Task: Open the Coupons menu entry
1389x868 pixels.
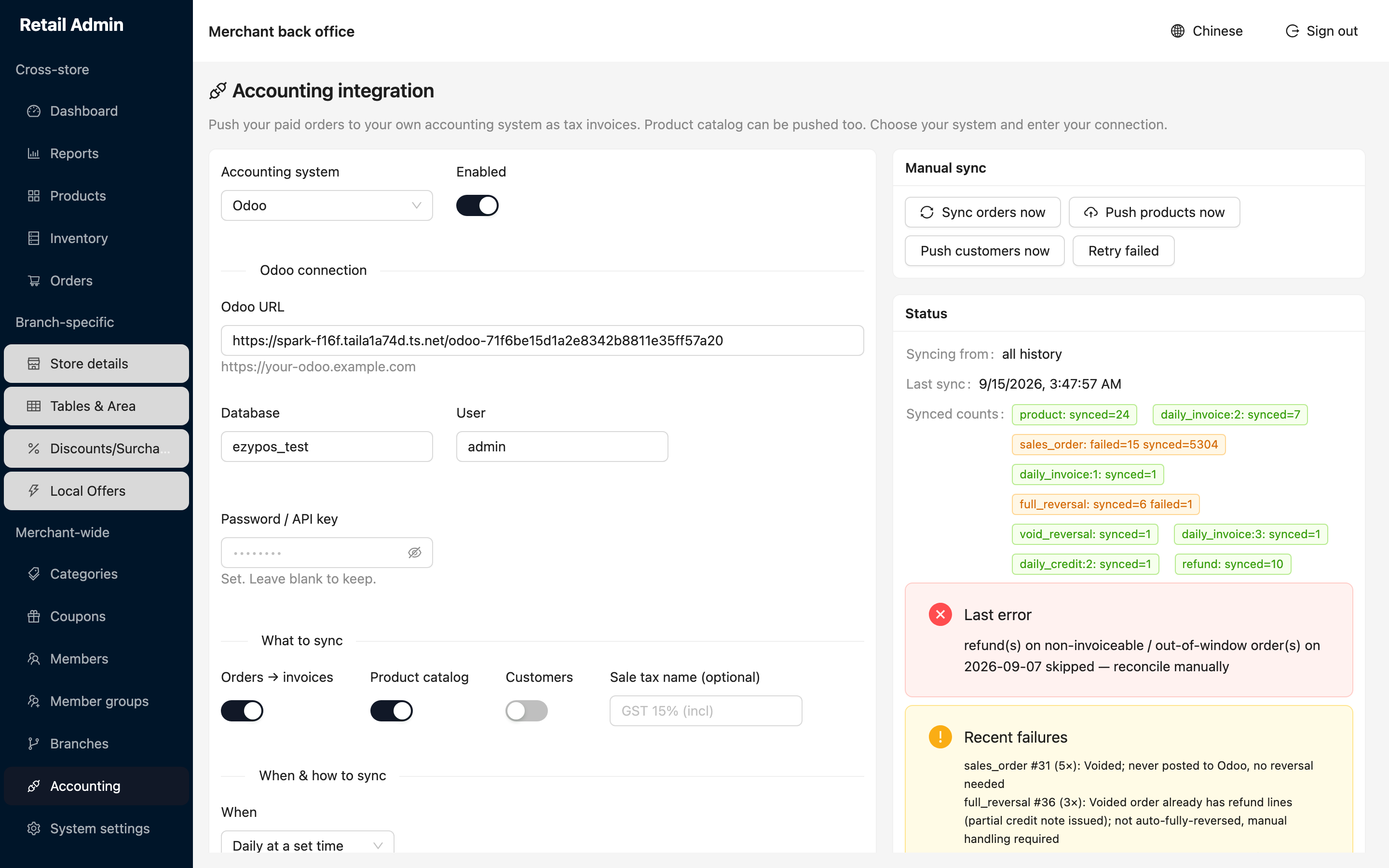Action: click(96, 616)
